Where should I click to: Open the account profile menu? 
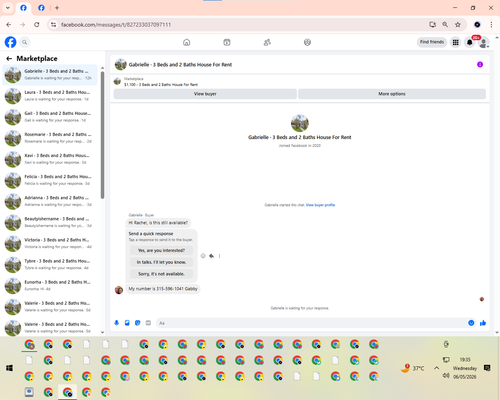point(484,42)
